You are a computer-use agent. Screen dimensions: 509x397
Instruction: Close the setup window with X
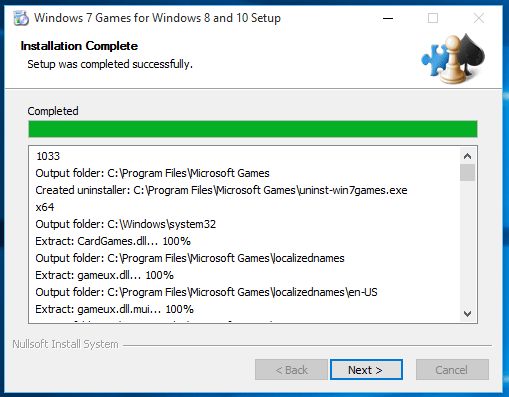pyautogui.click(x=479, y=18)
